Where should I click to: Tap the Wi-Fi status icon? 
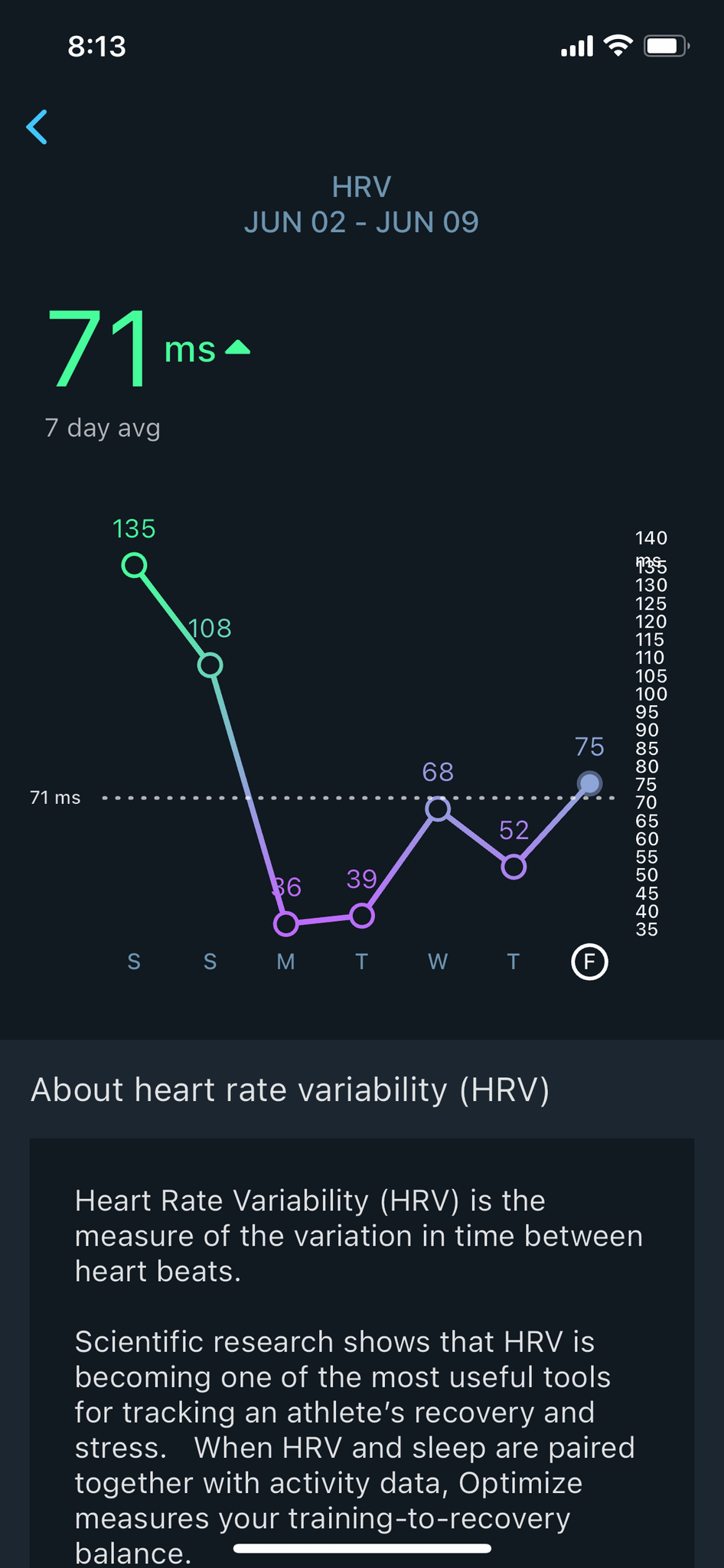click(618, 46)
